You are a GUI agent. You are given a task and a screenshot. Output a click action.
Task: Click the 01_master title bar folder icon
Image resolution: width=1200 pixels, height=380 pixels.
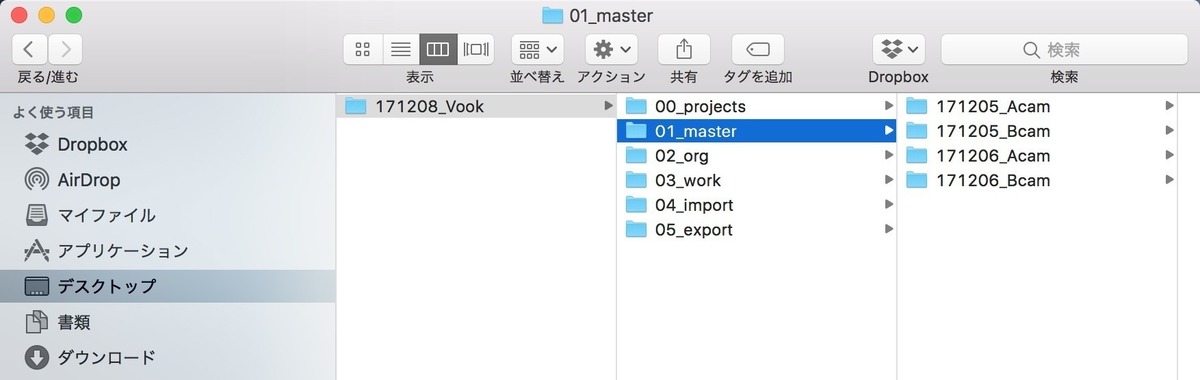(552, 15)
